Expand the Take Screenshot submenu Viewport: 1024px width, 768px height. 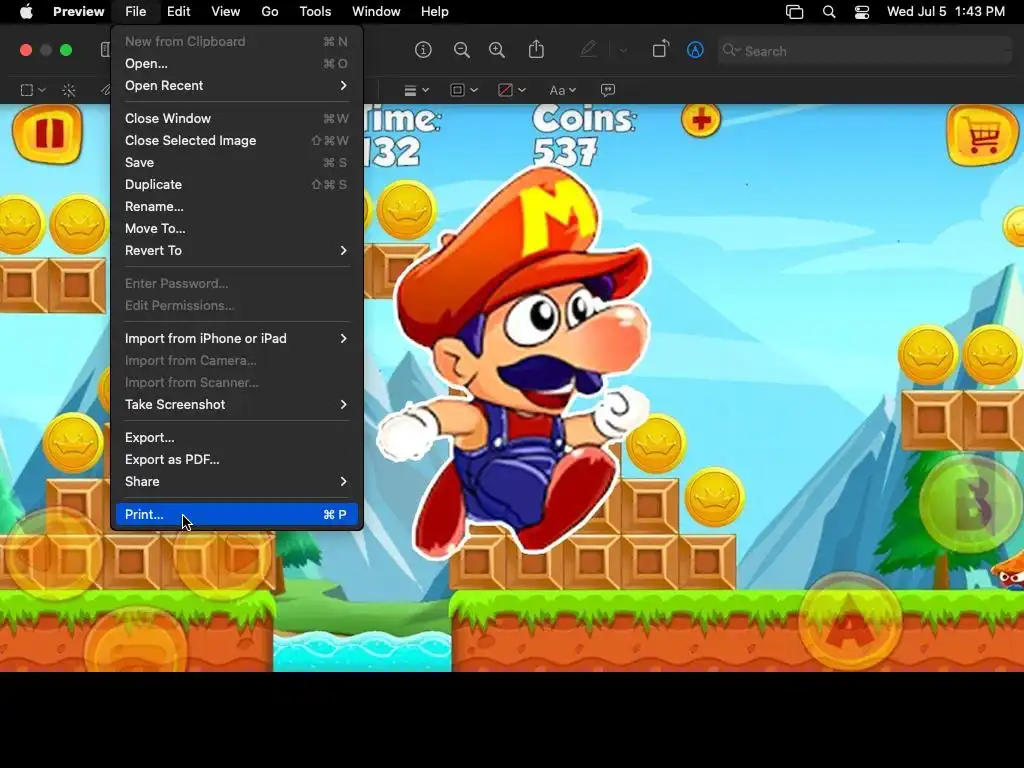pos(236,404)
